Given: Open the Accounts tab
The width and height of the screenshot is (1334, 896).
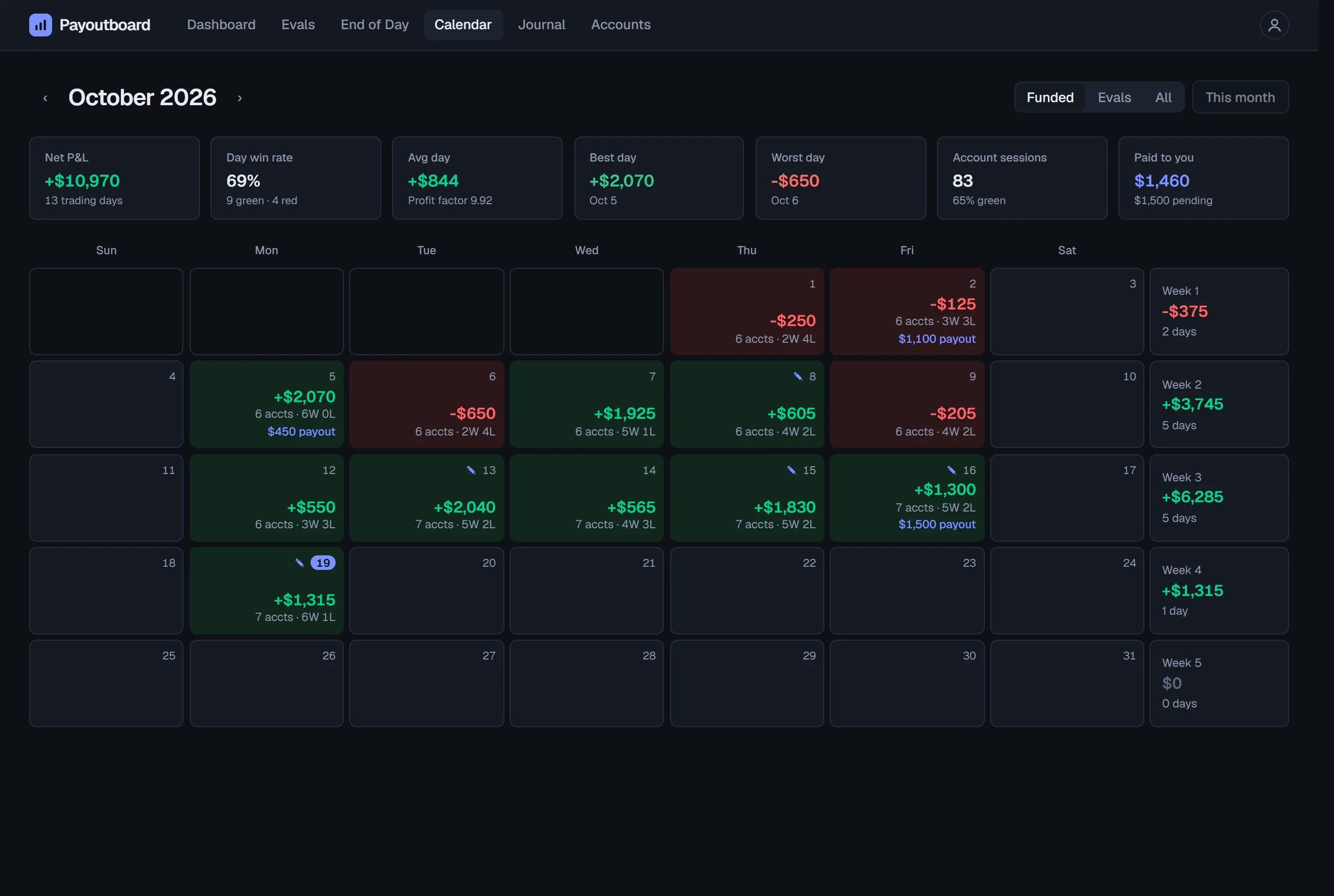Looking at the screenshot, I should [x=621, y=24].
